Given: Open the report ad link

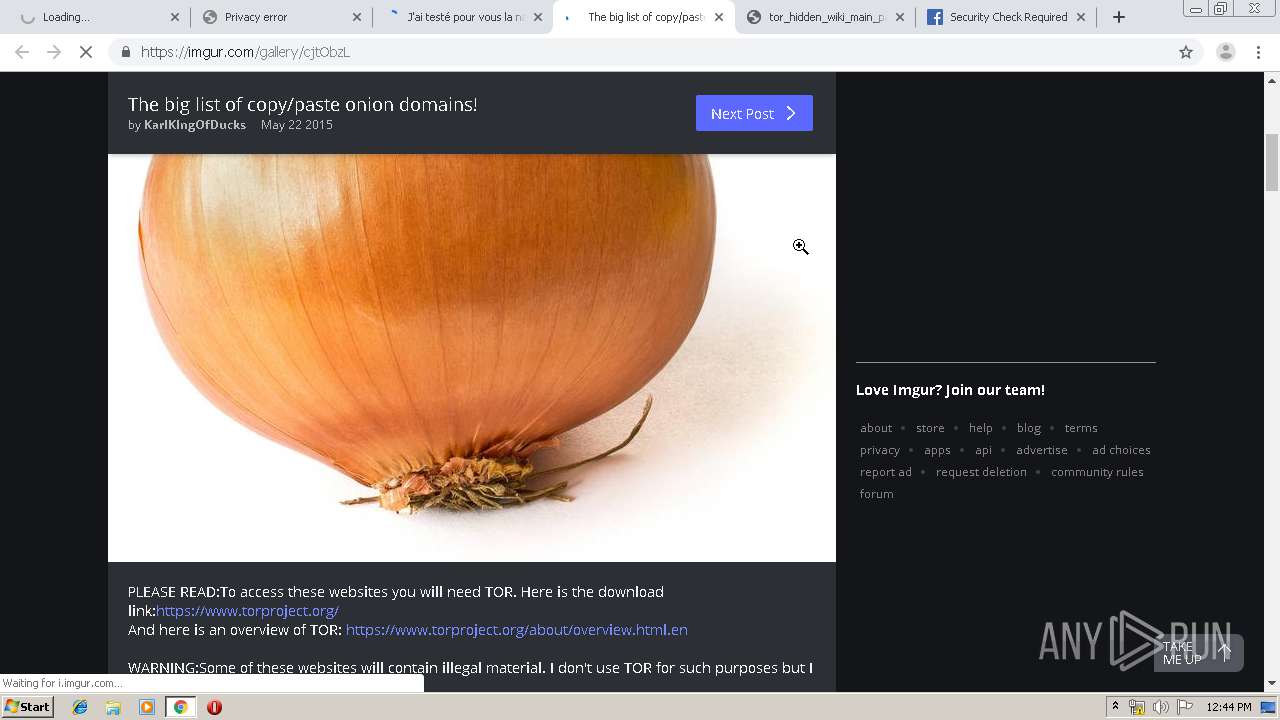Looking at the screenshot, I should tap(886, 472).
